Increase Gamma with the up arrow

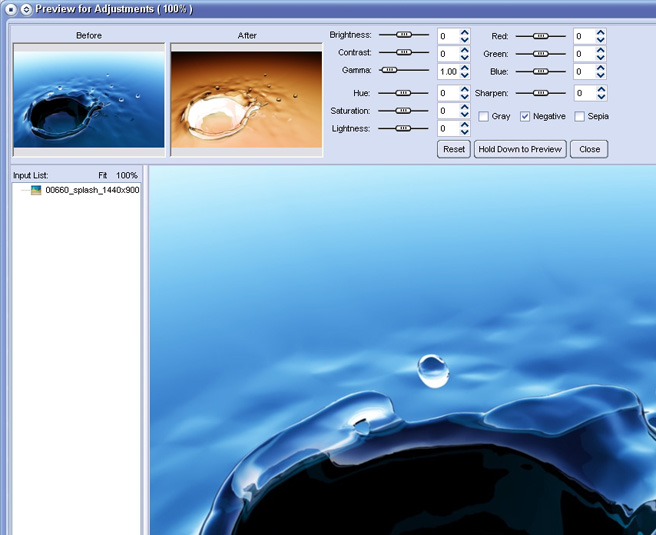coord(464,68)
